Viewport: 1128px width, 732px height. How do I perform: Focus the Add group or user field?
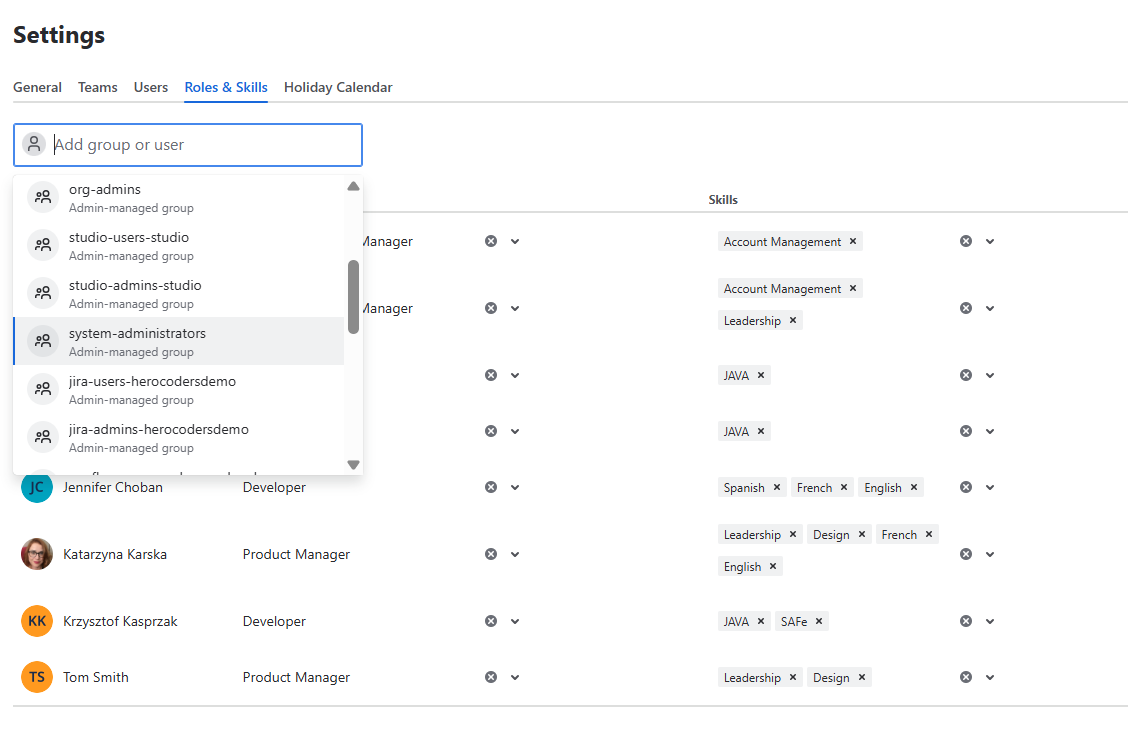[188, 145]
